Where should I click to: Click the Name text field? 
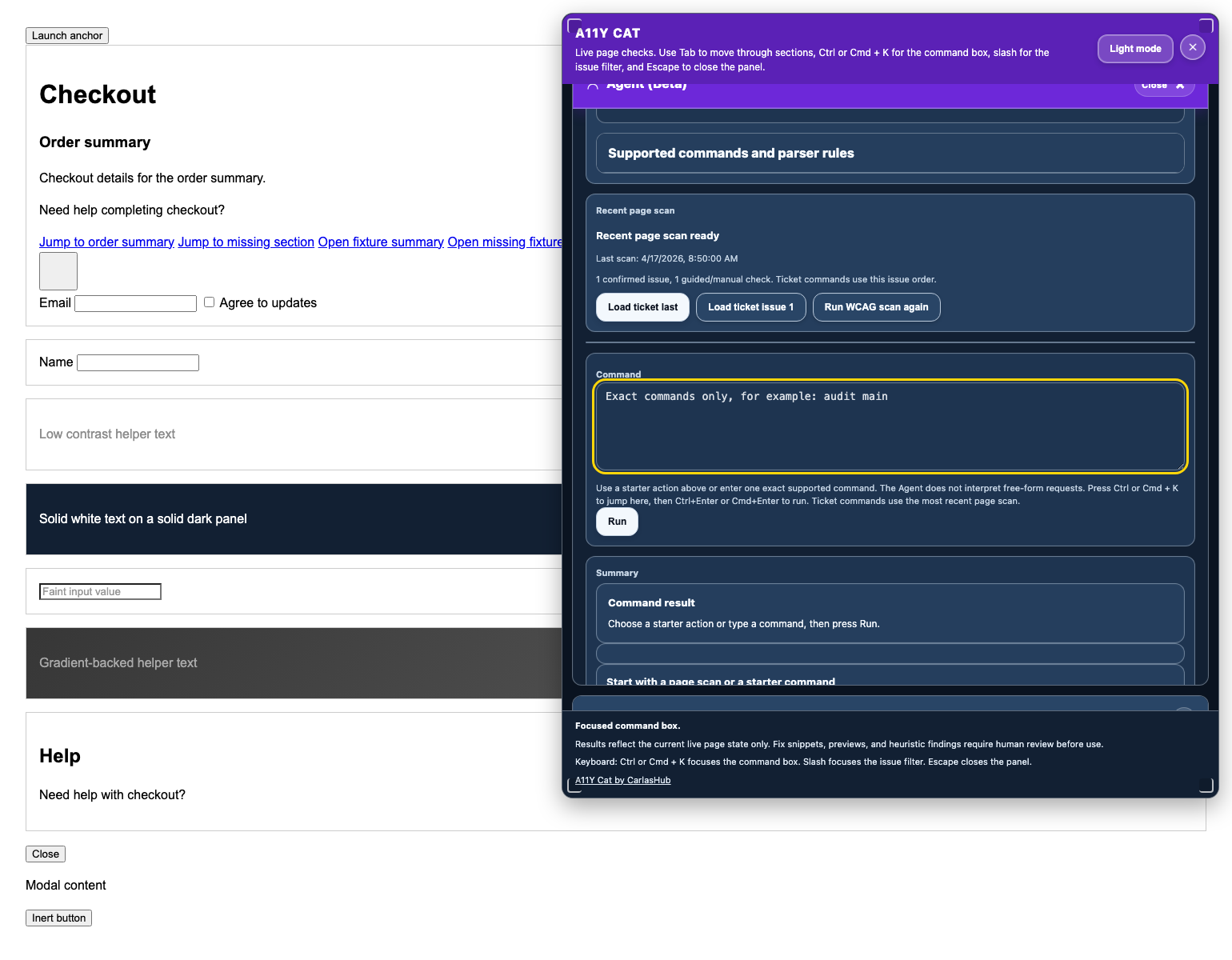pos(138,363)
